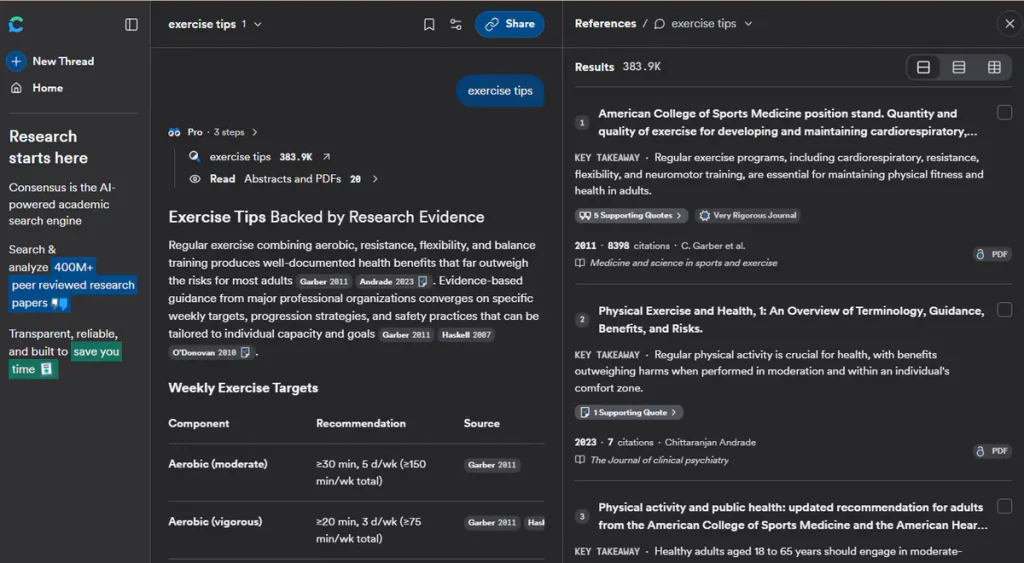Collapse the left sidebar panel icon
The image size is (1024, 563).
pyautogui.click(x=131, y=24)
